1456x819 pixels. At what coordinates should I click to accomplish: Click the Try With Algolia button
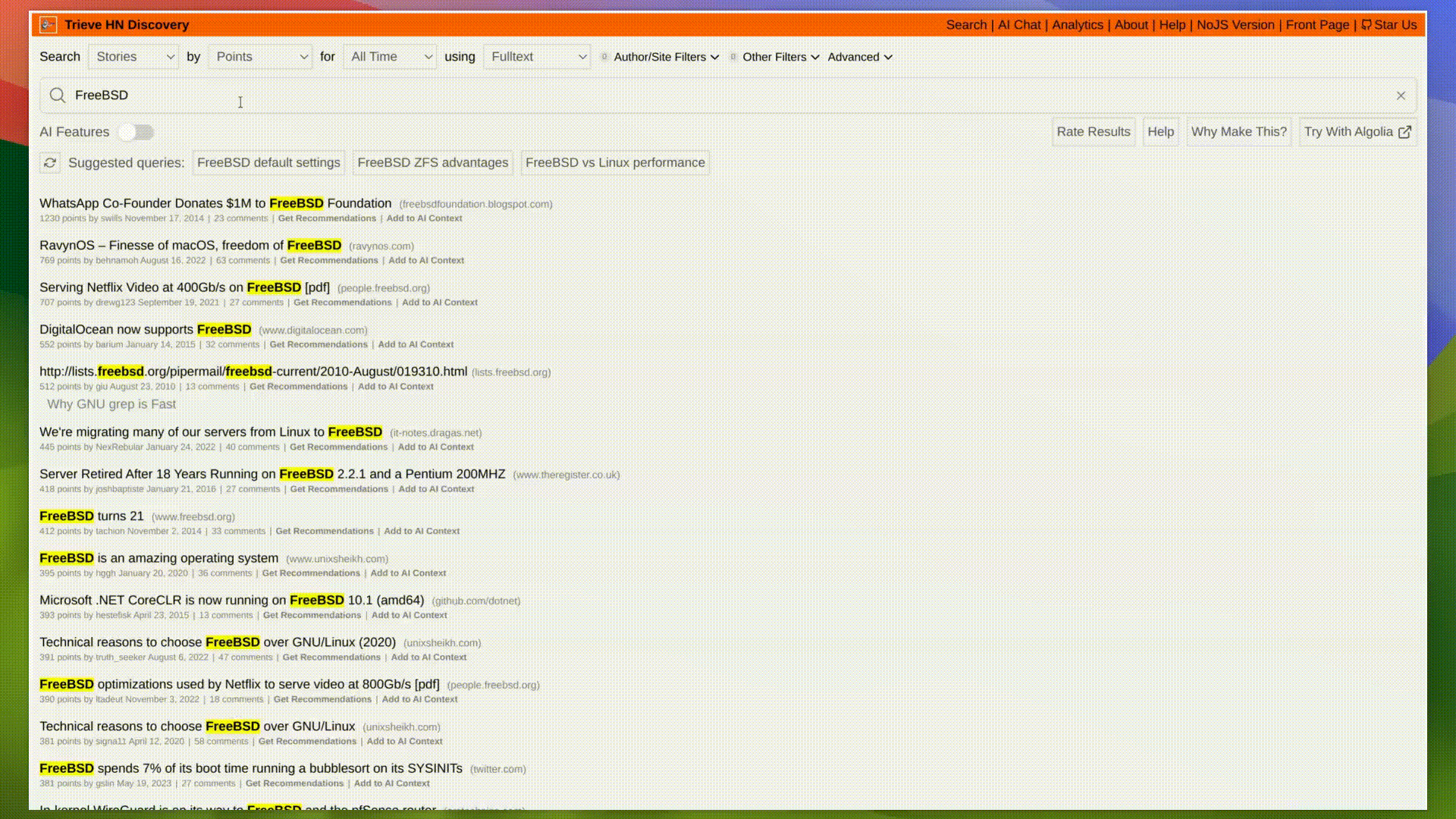1358,131
